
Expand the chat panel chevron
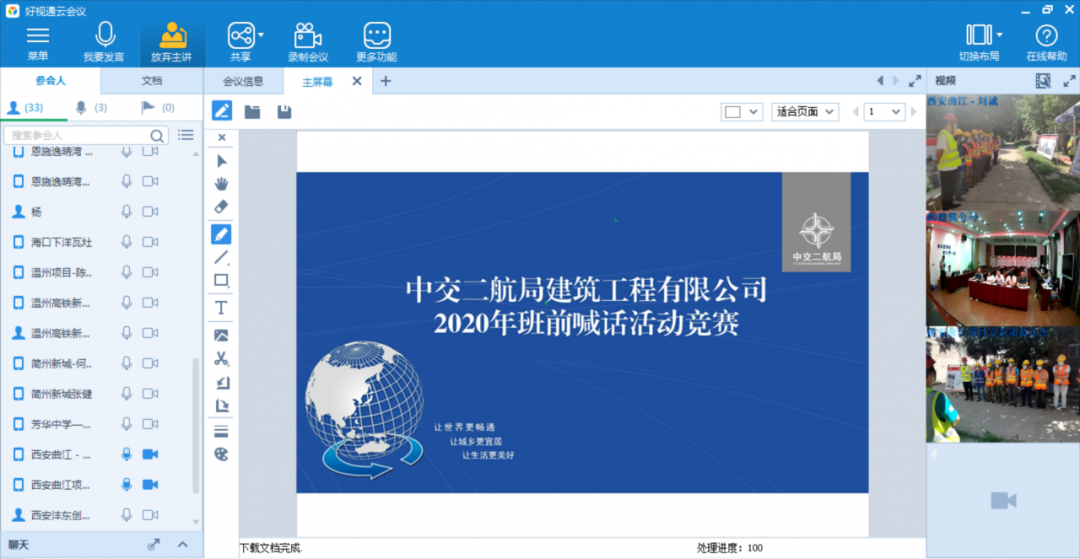tap(183, 544)
